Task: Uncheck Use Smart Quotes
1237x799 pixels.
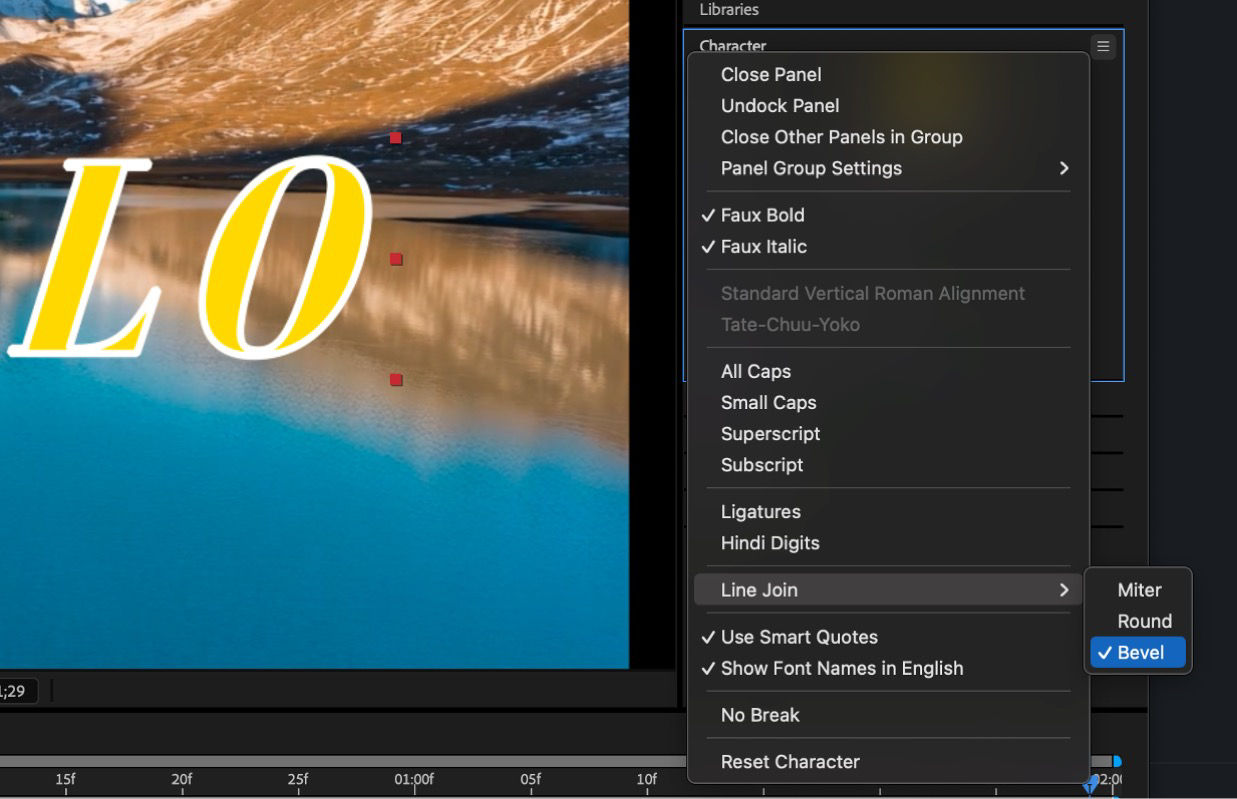Action: (x=798, y=637)
